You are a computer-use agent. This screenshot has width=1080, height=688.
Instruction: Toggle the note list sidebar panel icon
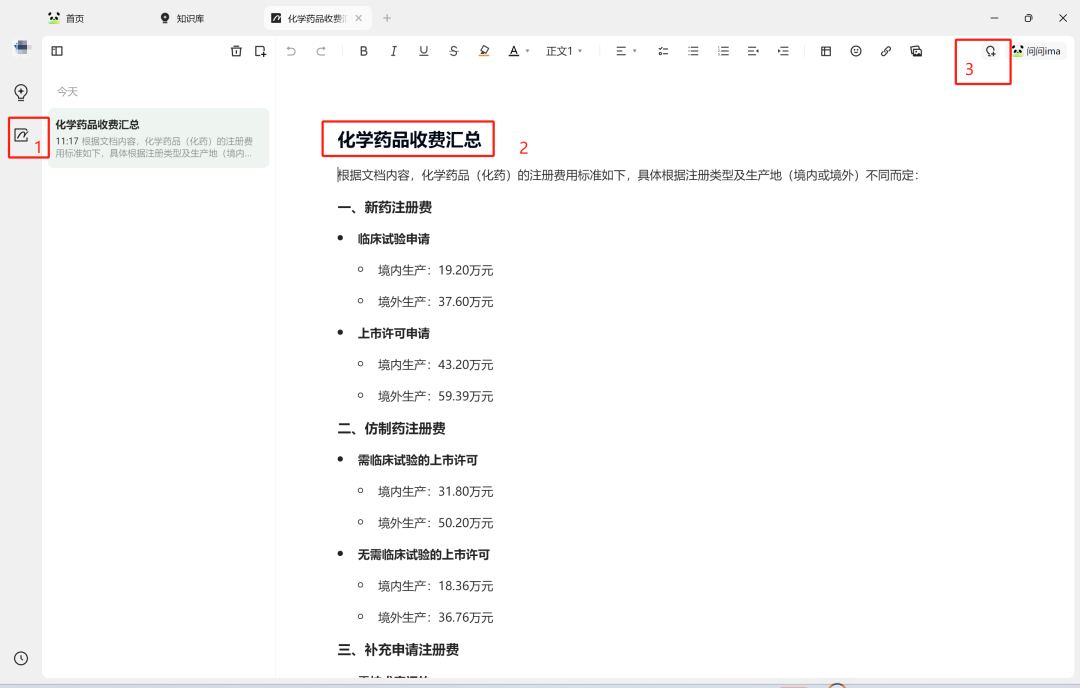pos(57,51)
